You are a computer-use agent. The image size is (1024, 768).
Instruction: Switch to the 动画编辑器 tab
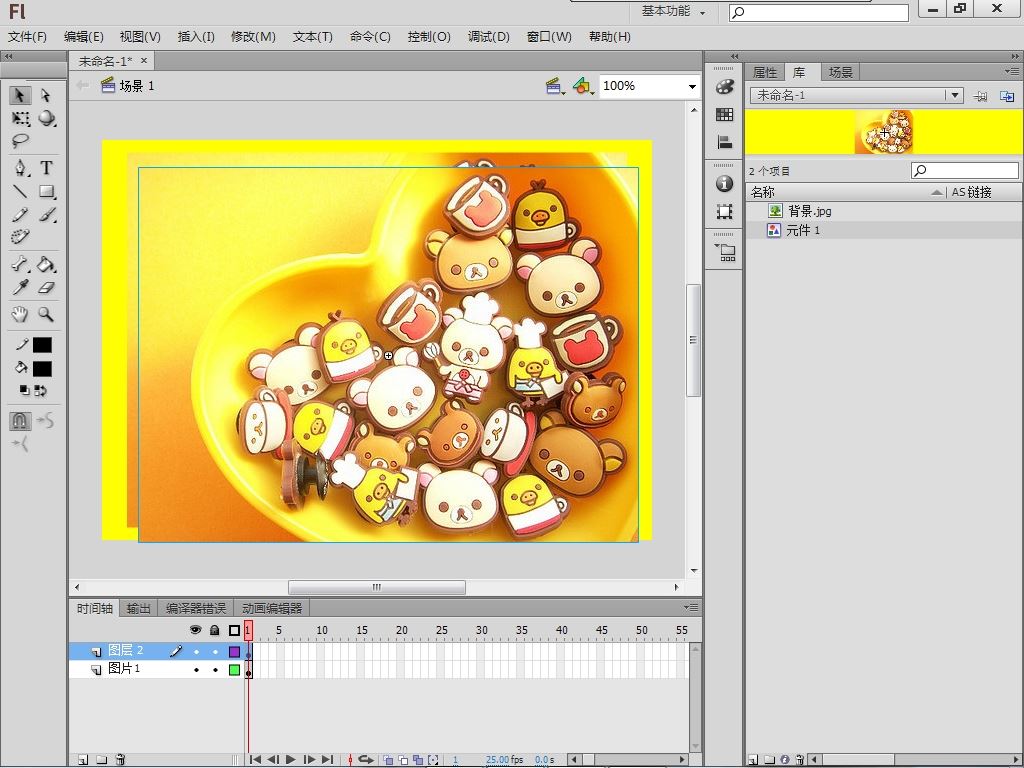point(272,609)
